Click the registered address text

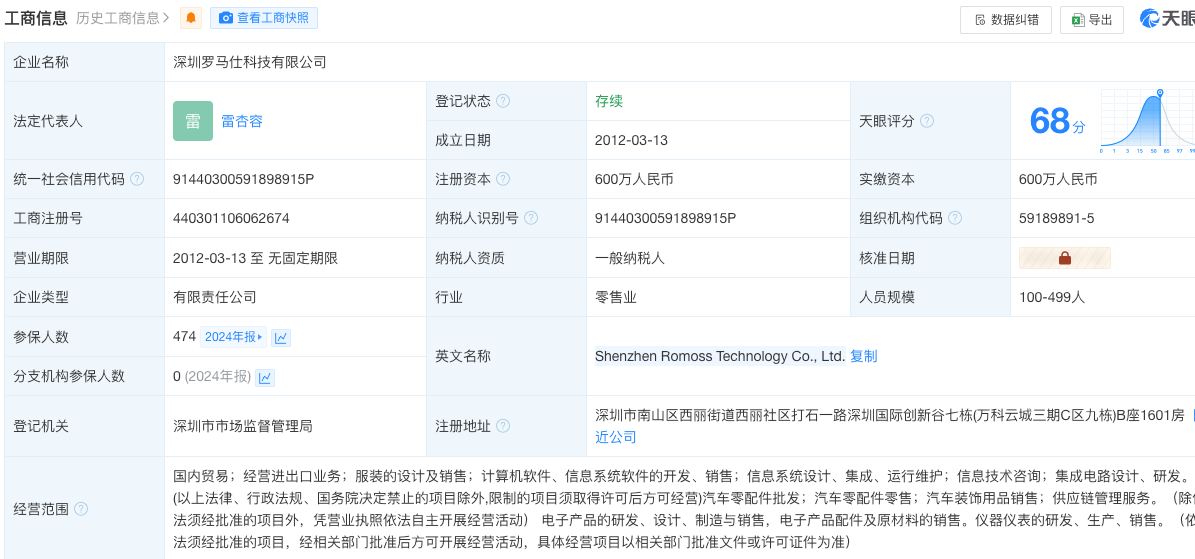pyautogui.click(x=890, y=416)
